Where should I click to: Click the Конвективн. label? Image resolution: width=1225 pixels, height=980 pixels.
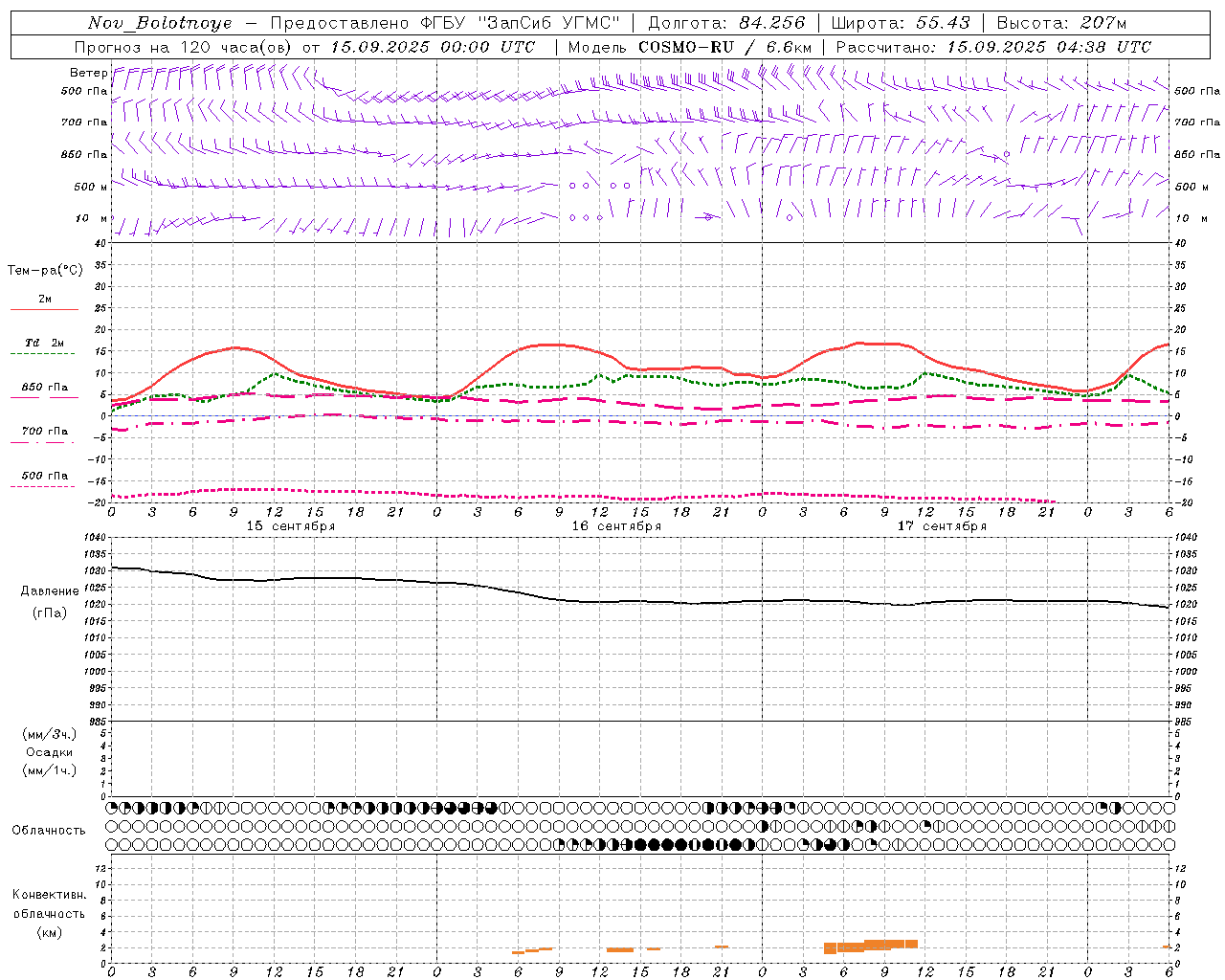tap(50, 895)
